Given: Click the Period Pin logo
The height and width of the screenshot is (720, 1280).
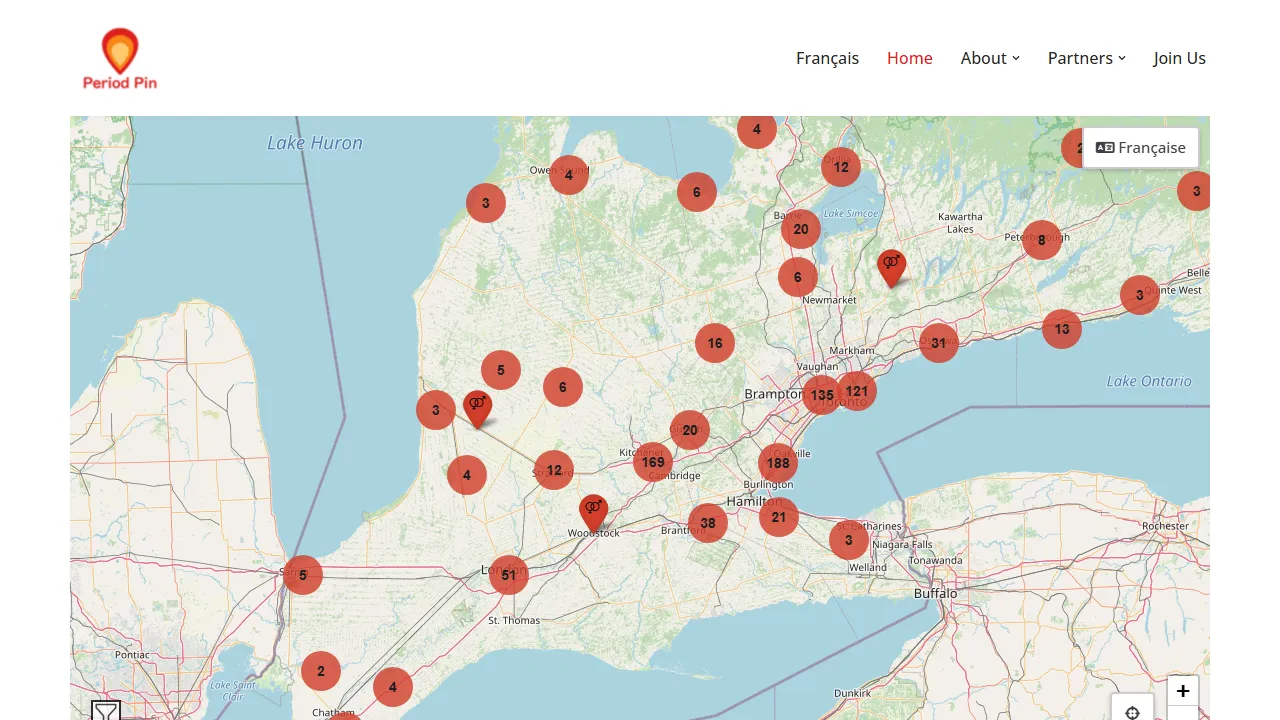Looking at the screenshot, I should [x=119, y=57].
